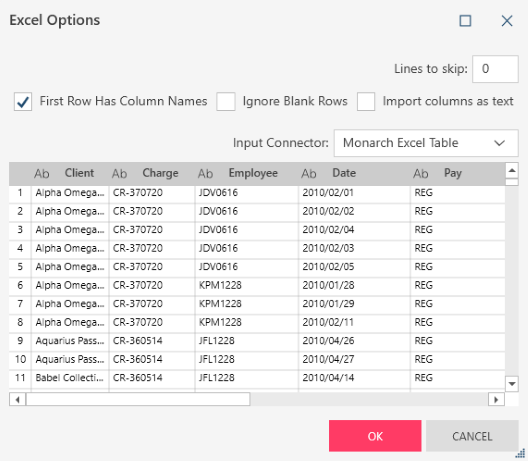Maximize the Excel Options dialog
The width and height of the screenshot is (528, 461).
click(465, 21)
